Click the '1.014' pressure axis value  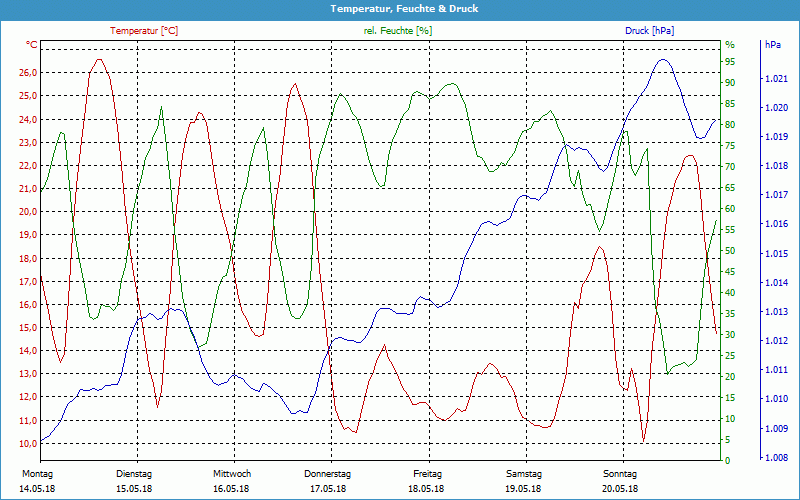777,283
